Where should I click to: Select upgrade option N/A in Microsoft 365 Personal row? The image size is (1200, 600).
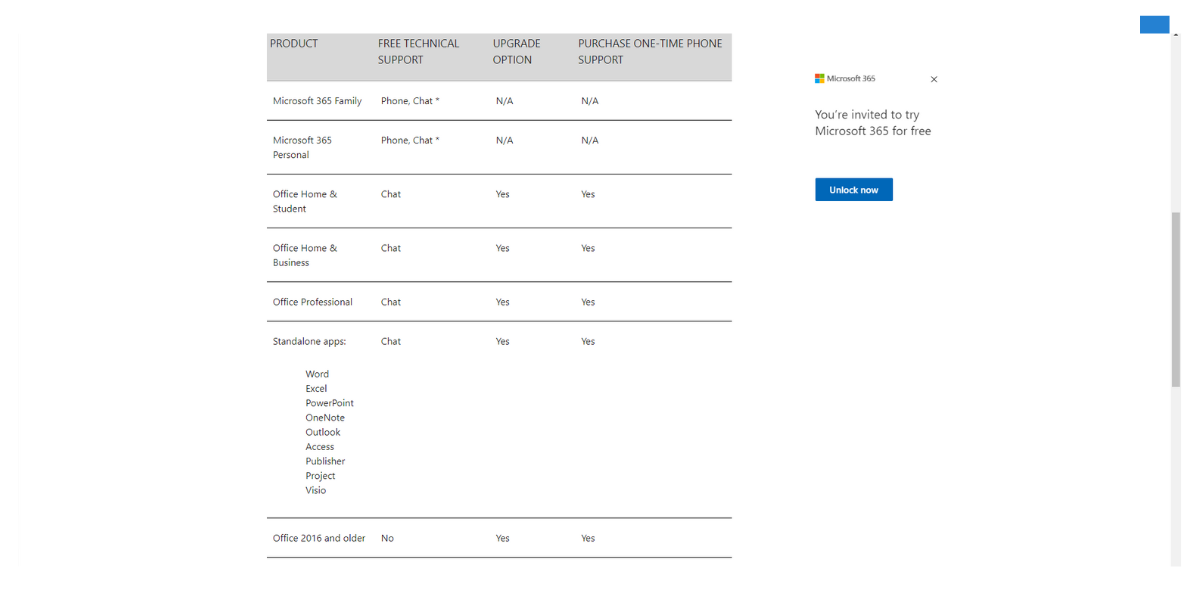pos(505,140)
